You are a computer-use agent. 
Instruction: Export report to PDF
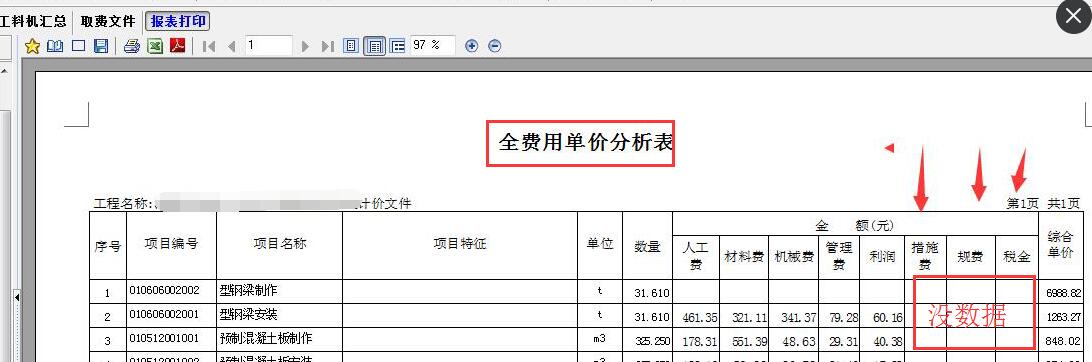coord(178,46)
